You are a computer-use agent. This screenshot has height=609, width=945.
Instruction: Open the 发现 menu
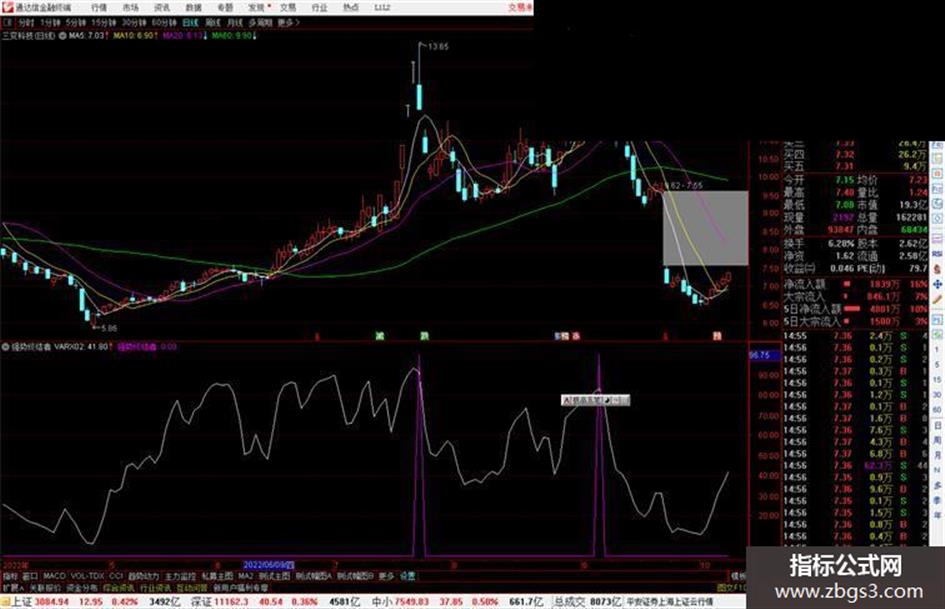(x=257, y=7)
